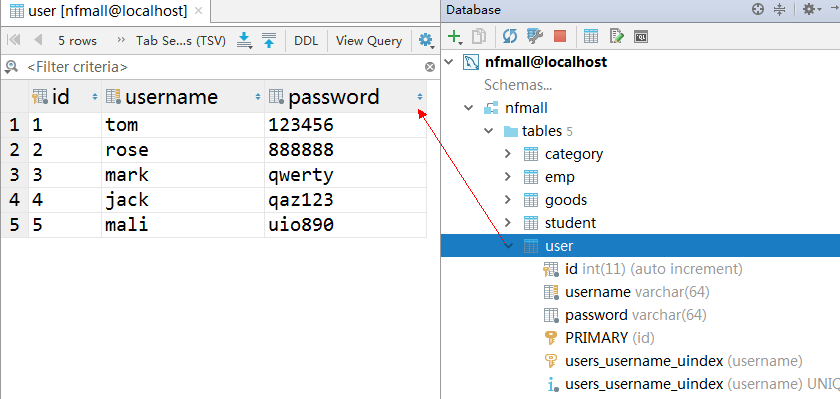Screen dimensions: 840x399
Task: Select the cell with username tom
Action: pos(183,125)
